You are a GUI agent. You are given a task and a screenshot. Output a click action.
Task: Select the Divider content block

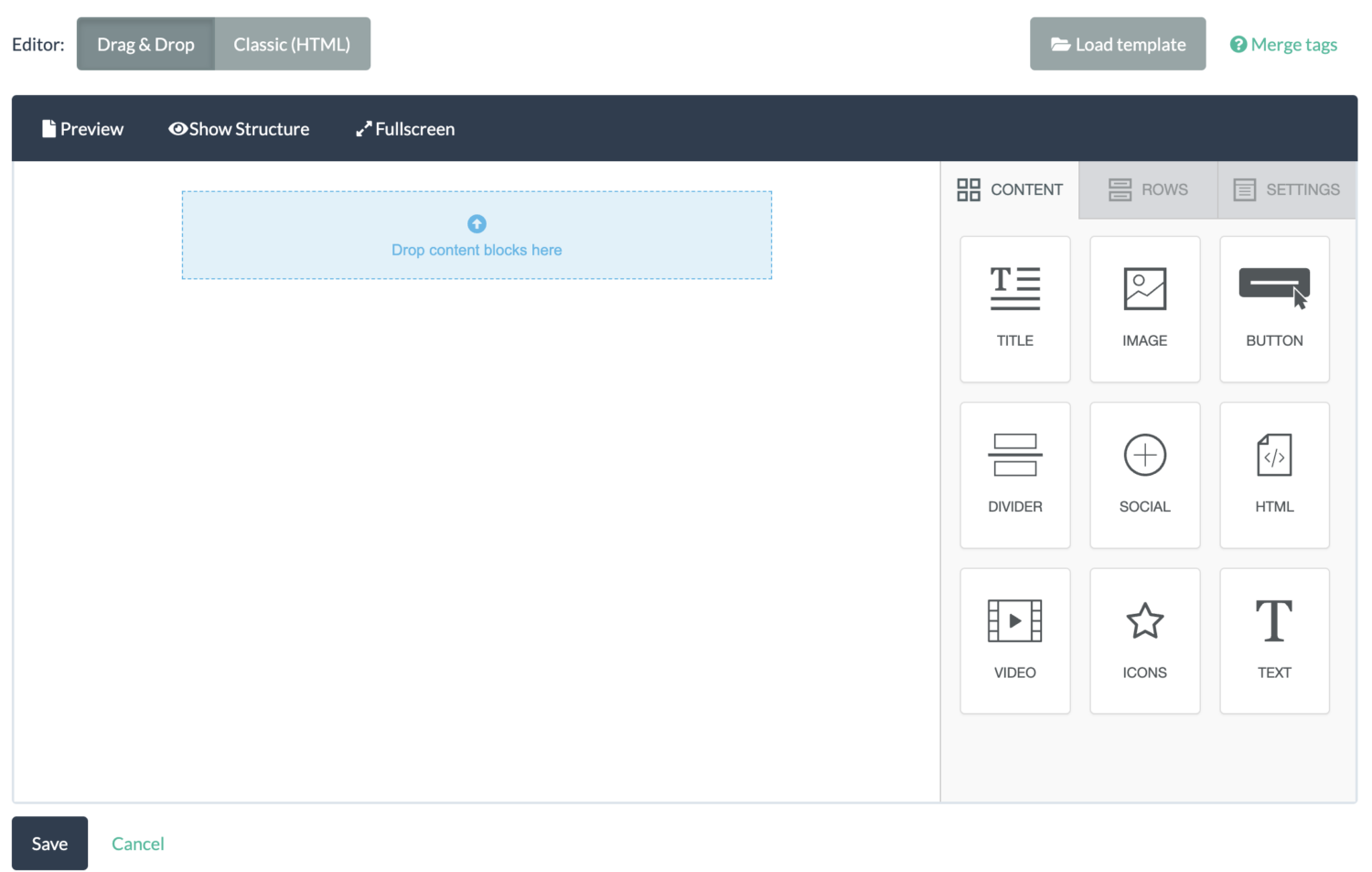coord(1014,475)
